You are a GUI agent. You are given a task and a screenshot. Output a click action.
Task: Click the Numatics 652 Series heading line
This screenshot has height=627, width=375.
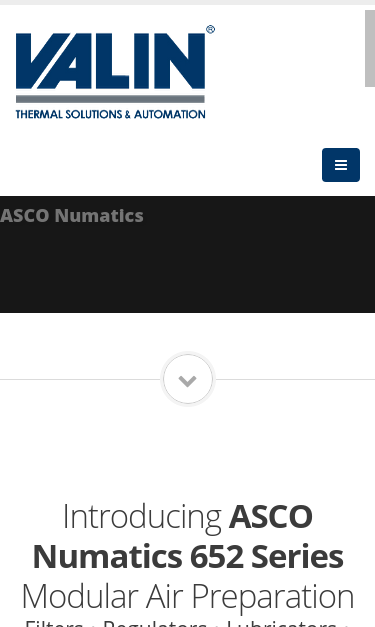188,557
